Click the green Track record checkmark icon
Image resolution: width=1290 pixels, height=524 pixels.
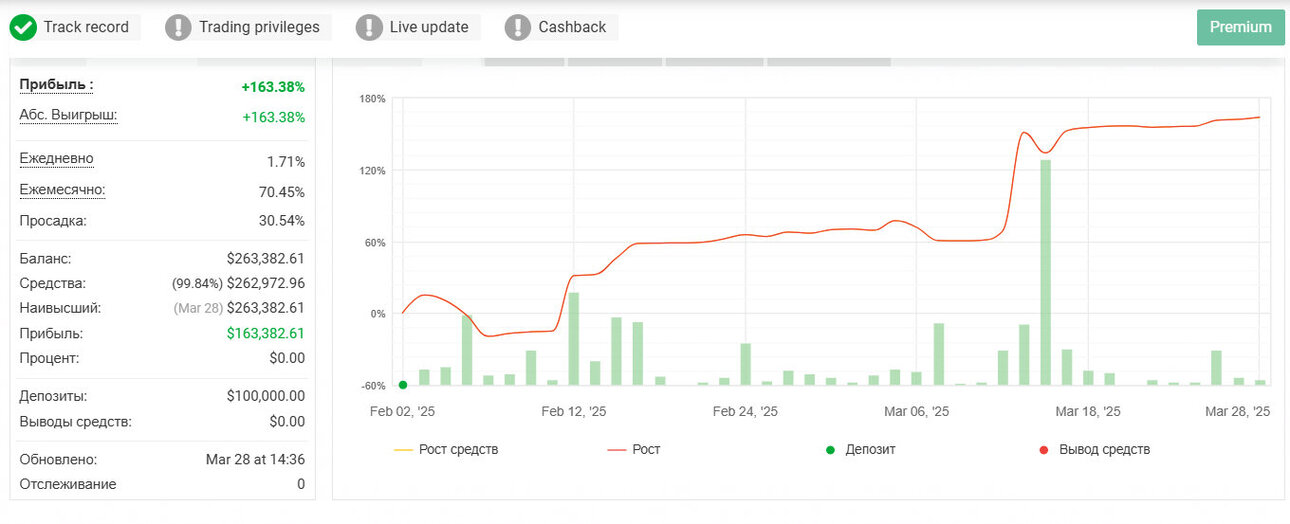pos(23,28)
